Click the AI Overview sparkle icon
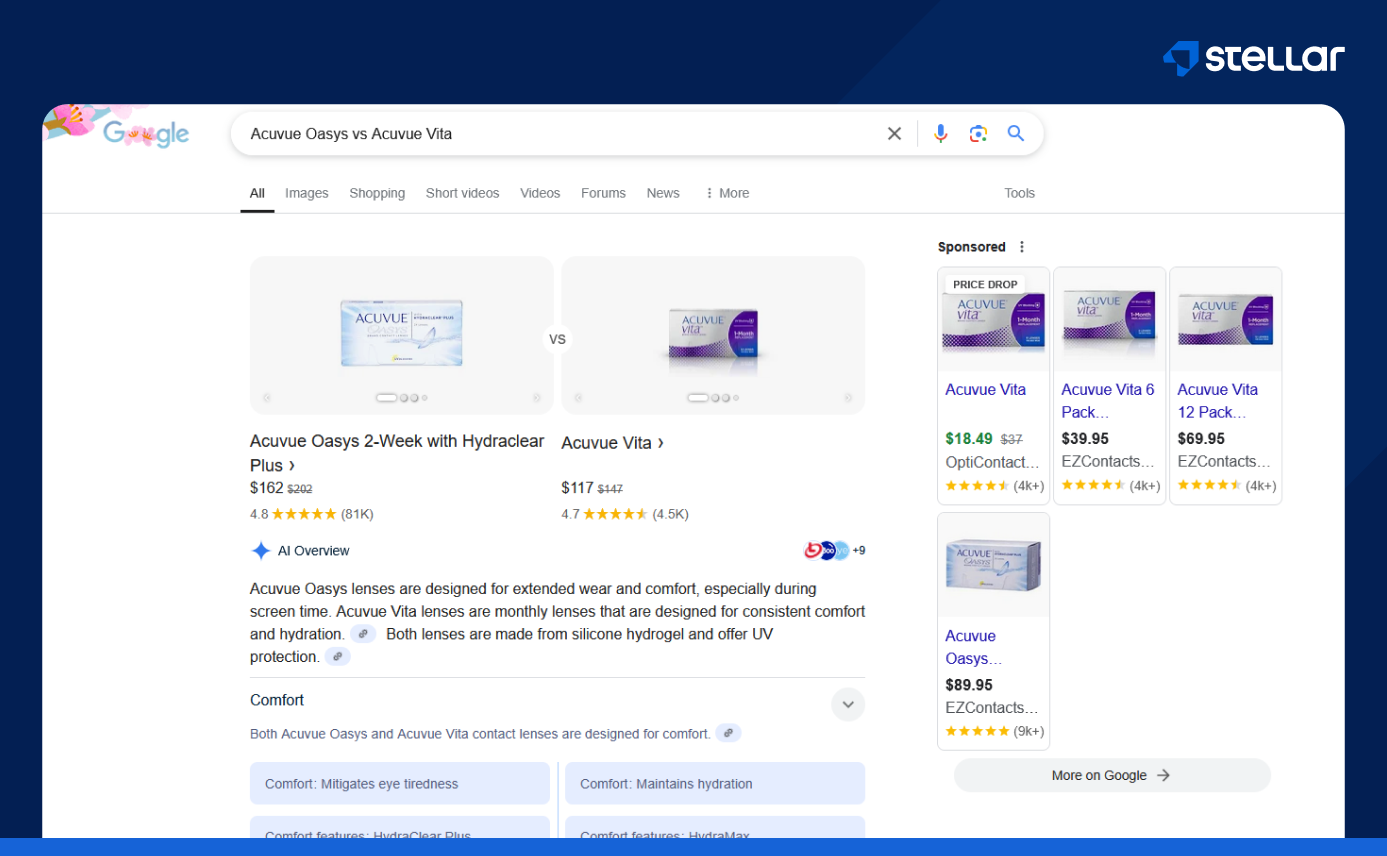This screenshot has height=856, width=1387. pos(261,551)
